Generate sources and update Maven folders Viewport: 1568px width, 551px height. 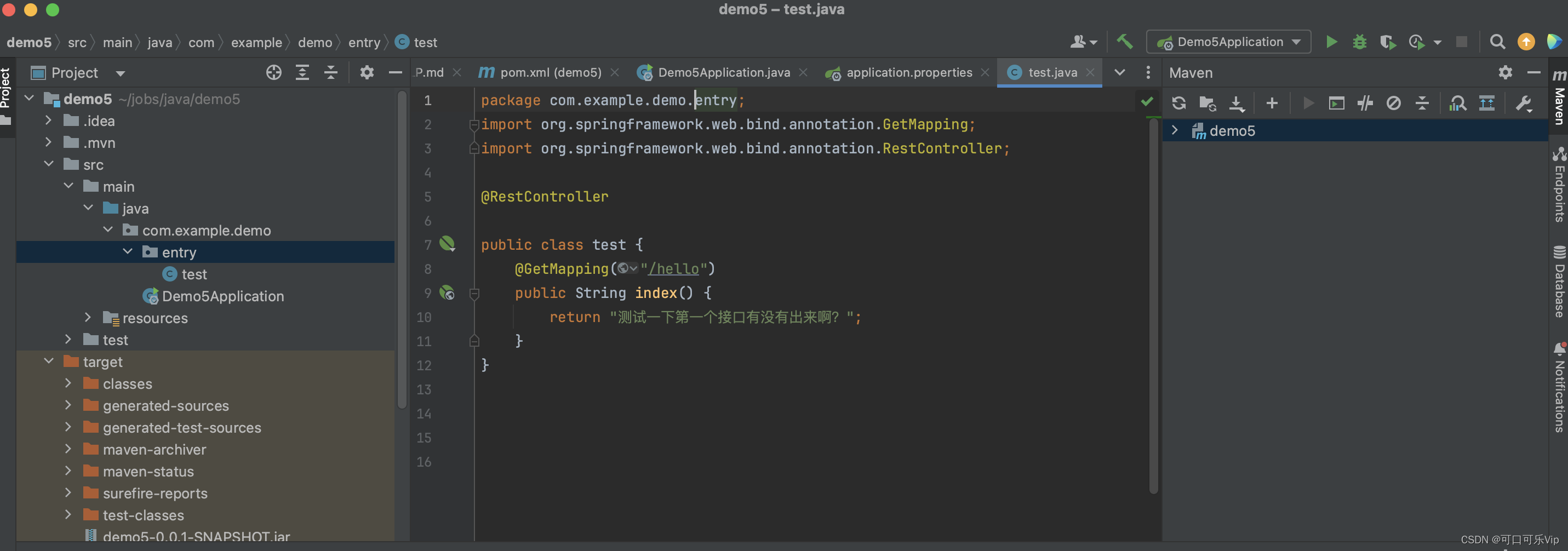[1208, 103]
